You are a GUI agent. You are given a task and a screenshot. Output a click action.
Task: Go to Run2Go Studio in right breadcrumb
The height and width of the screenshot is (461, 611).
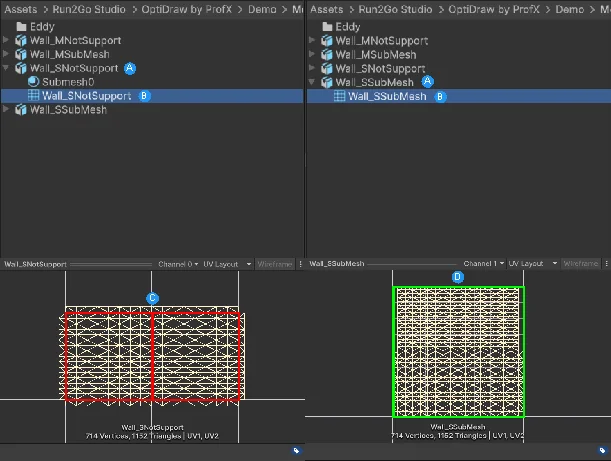pos(395,9)
